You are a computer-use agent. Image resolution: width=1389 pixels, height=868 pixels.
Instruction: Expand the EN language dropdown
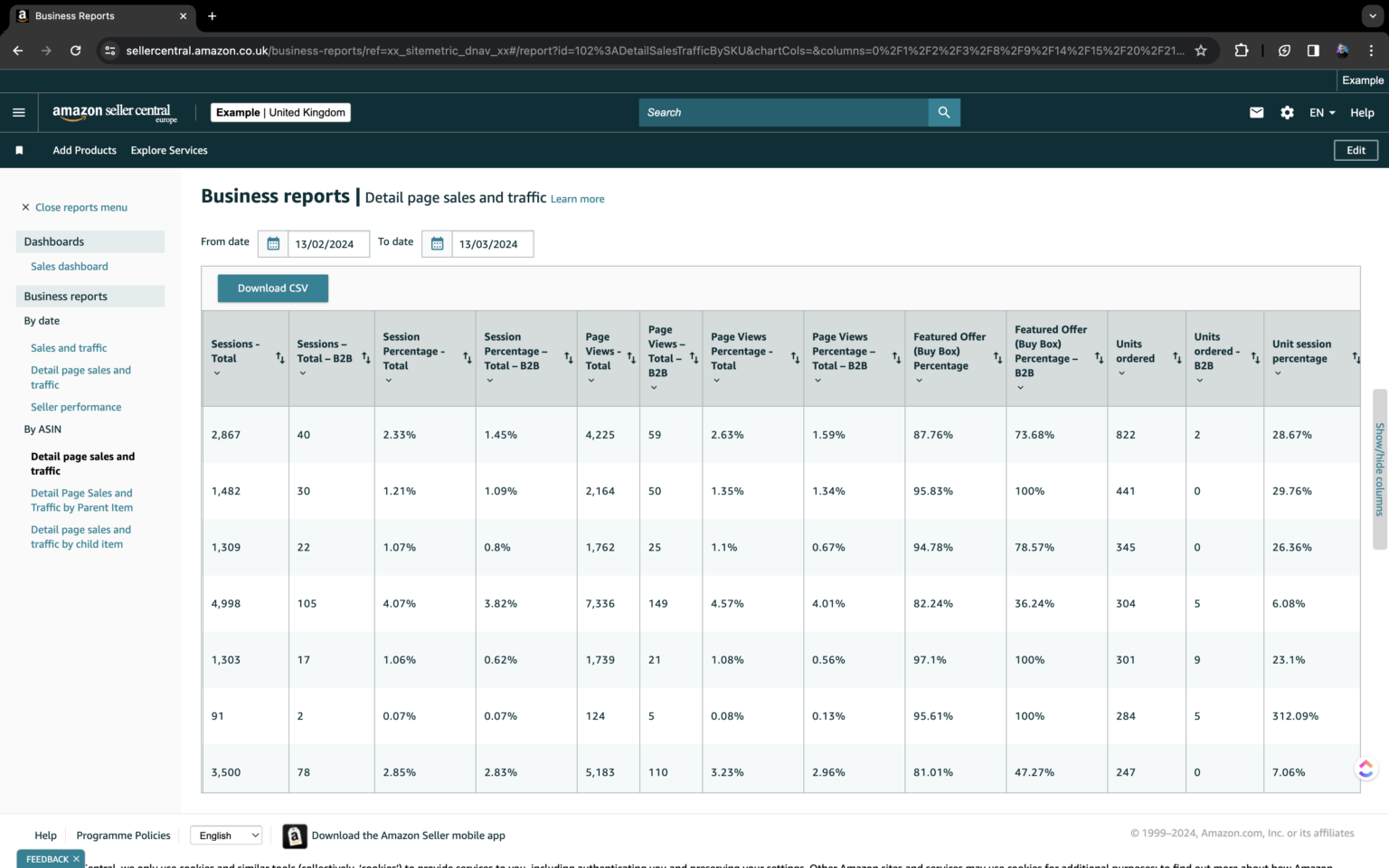[1321, 112]
